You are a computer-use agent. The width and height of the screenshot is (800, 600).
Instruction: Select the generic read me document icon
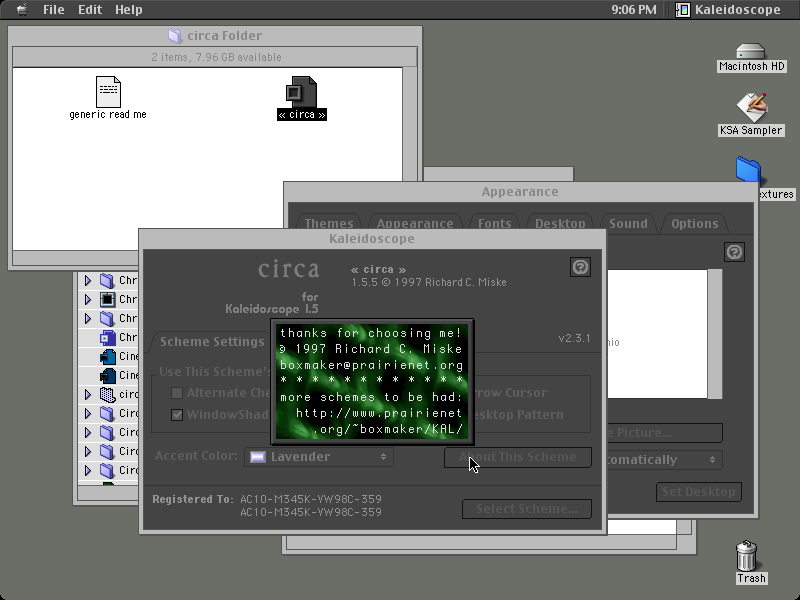pyautogui.click(x=108, y=92)
